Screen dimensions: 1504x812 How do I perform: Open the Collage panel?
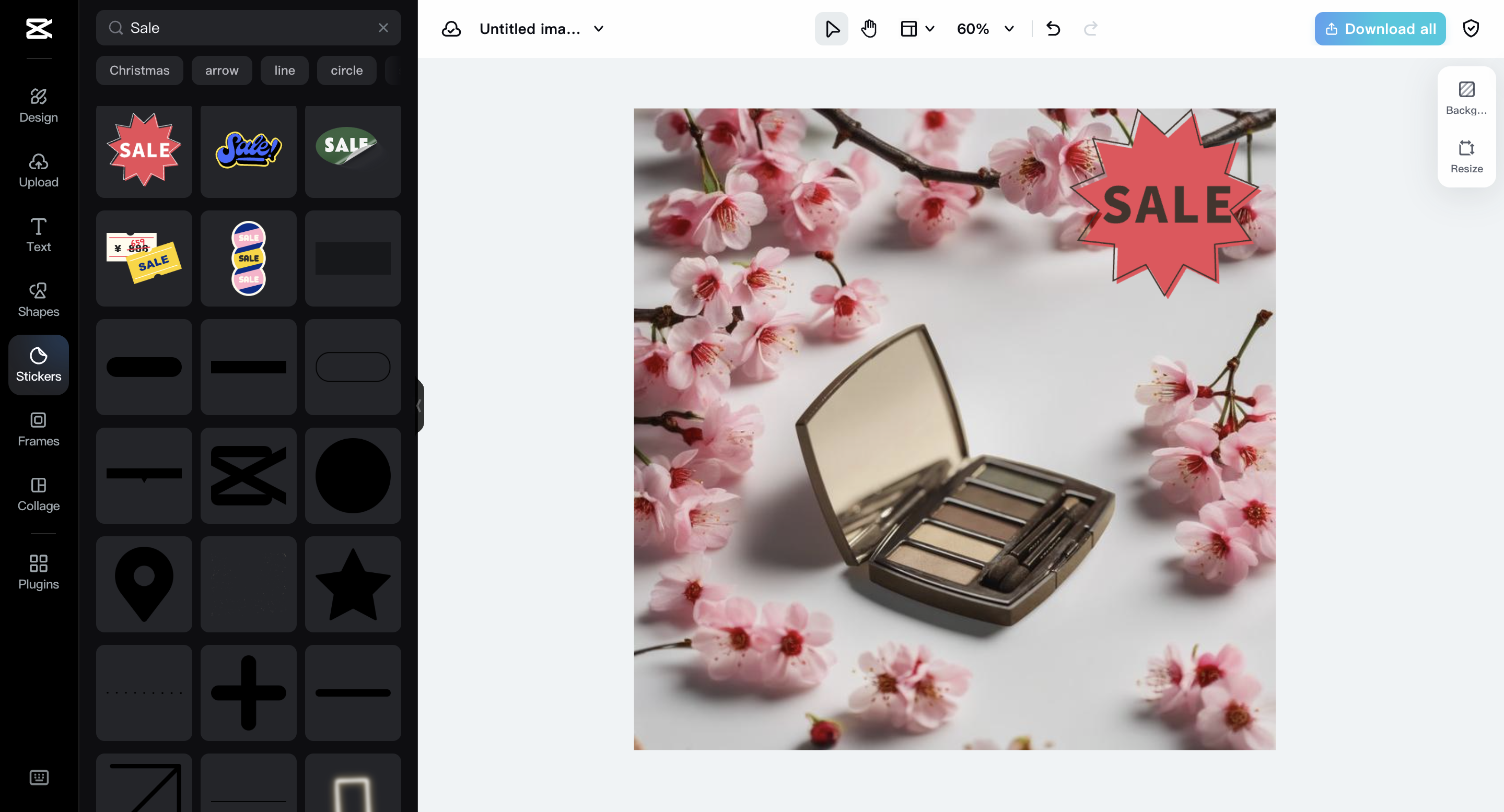click(x=39, y=494)
